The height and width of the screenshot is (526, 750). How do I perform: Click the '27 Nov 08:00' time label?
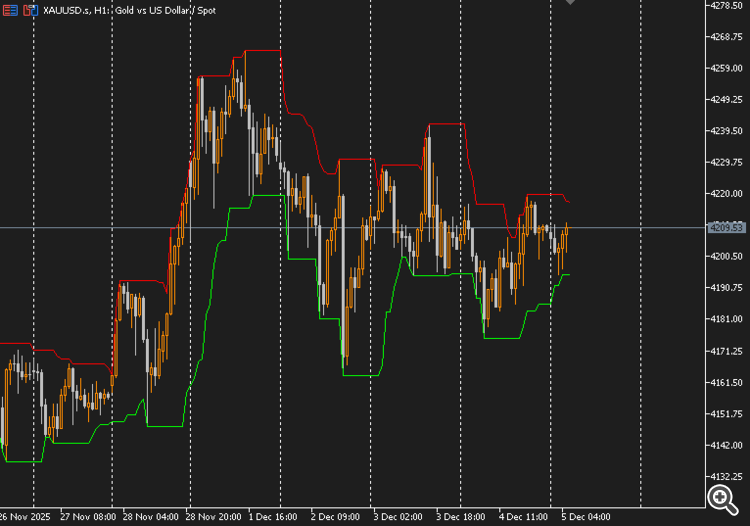pos(88,517)
